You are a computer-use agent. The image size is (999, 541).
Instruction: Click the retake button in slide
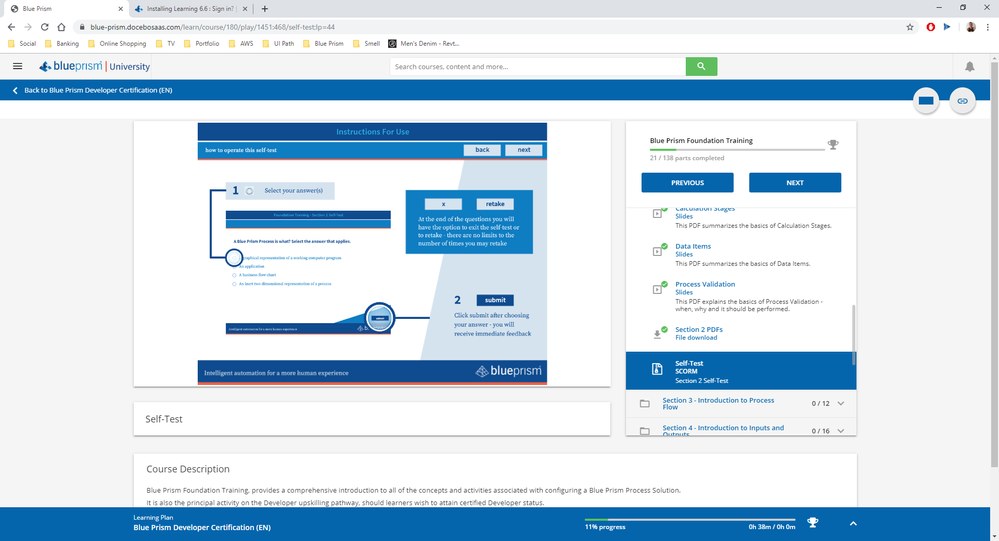coord(495,204)
